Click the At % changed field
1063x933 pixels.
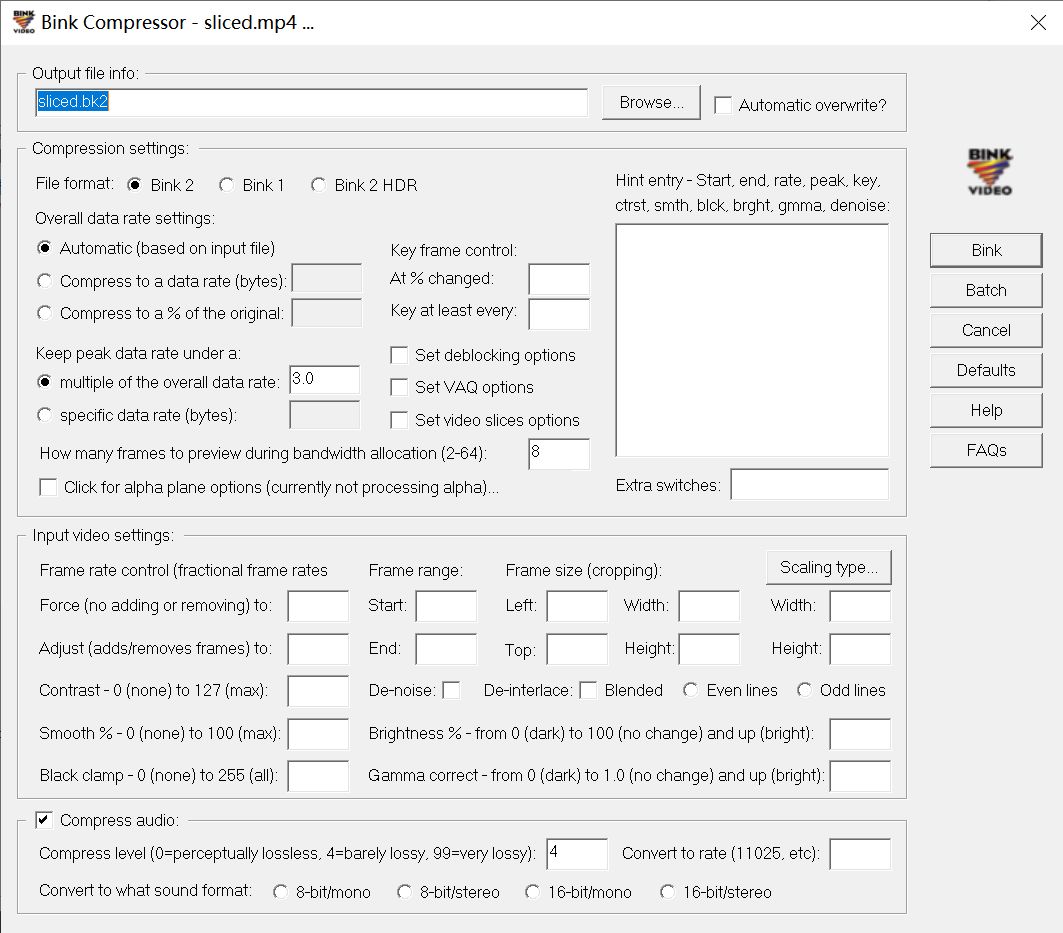tap(559, 279)
